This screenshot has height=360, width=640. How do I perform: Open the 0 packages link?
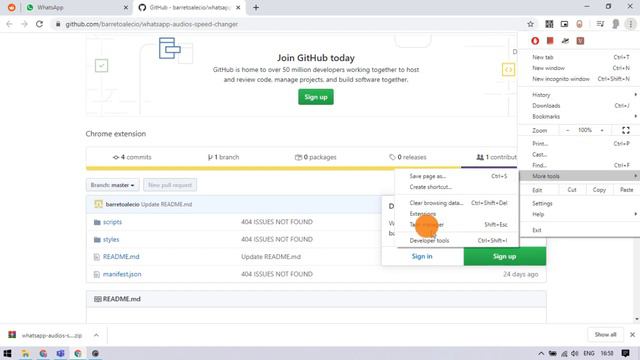click(316, 157)
